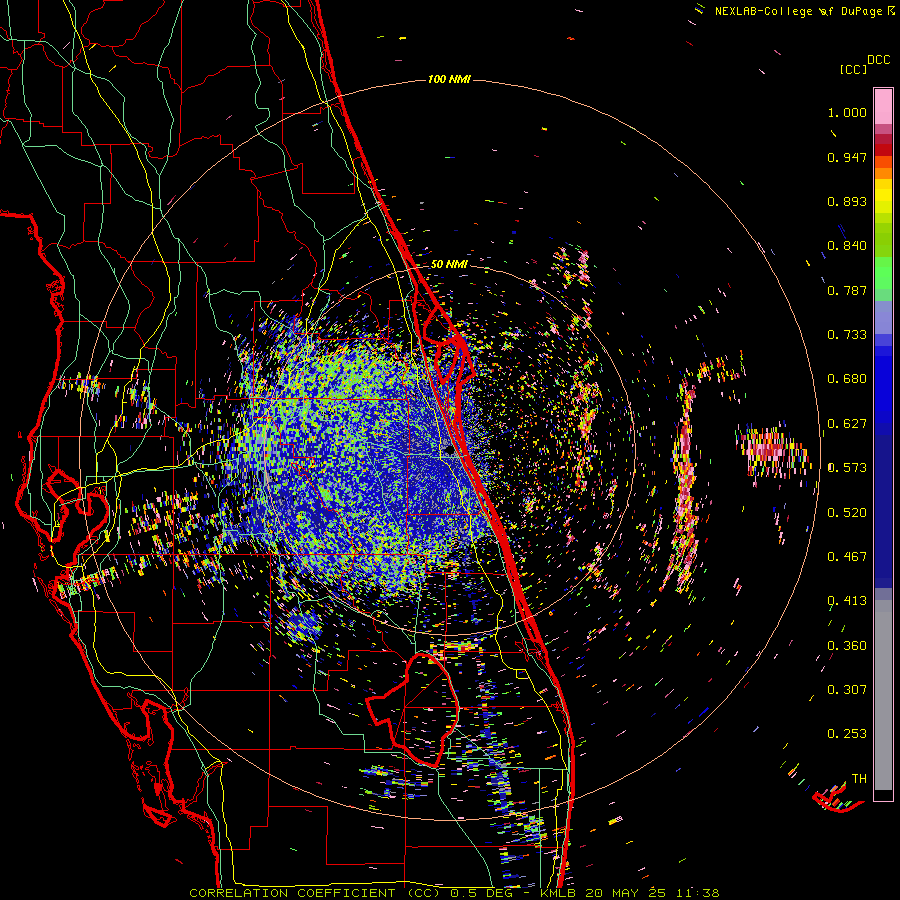Select the 0.467 scale value
Viewport: 900px width, 900px height.
point(847,557)
